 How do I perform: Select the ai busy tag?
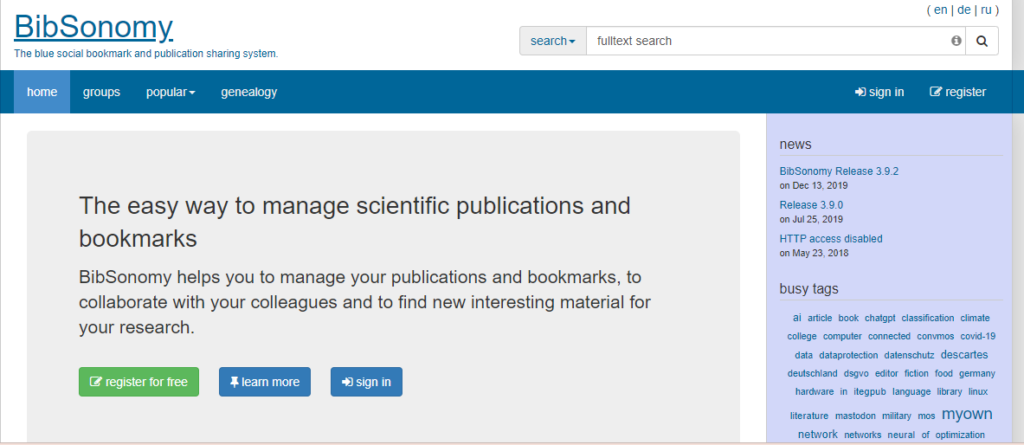[797, 318]
